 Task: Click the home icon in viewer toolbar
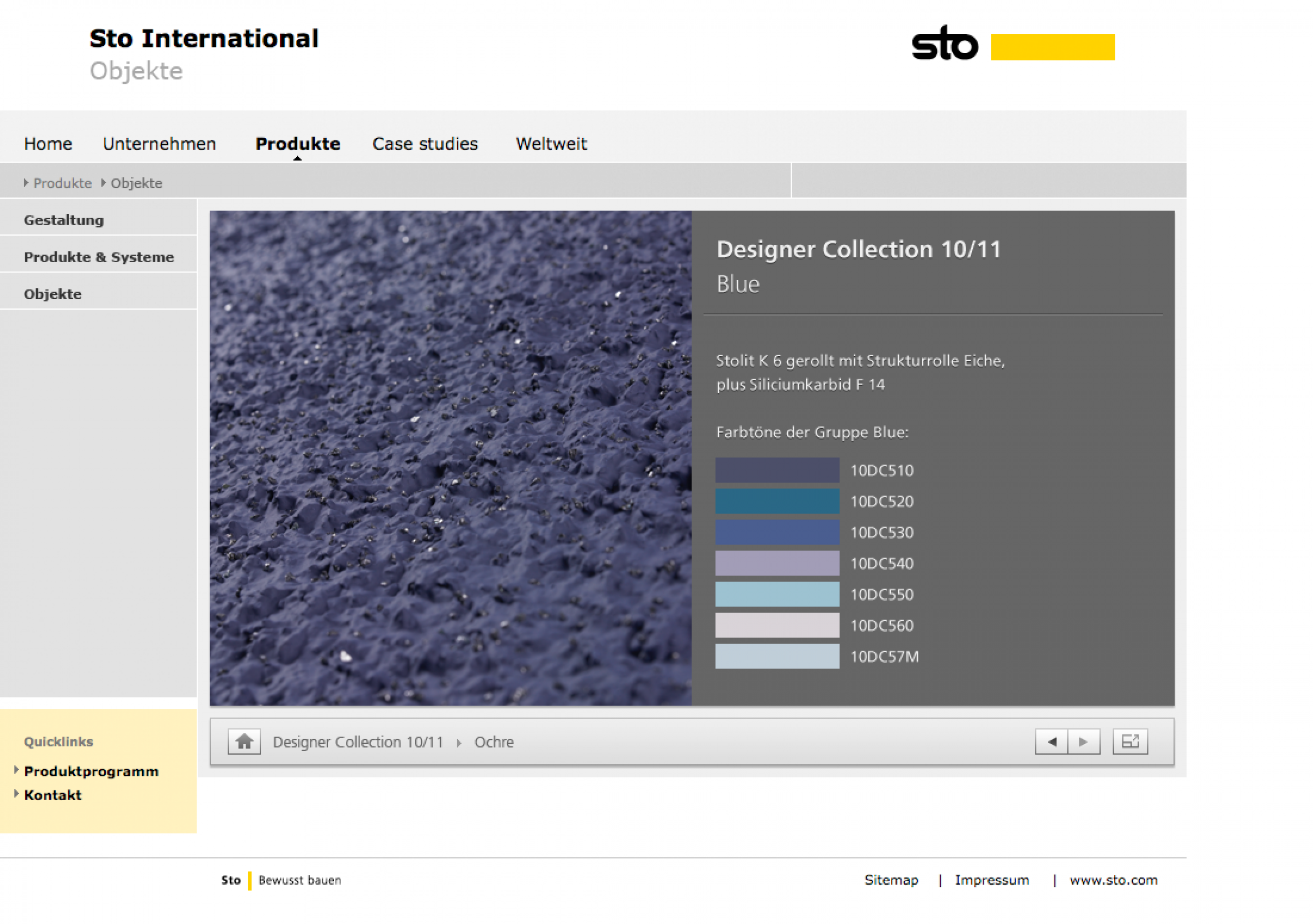click(244, 742)
